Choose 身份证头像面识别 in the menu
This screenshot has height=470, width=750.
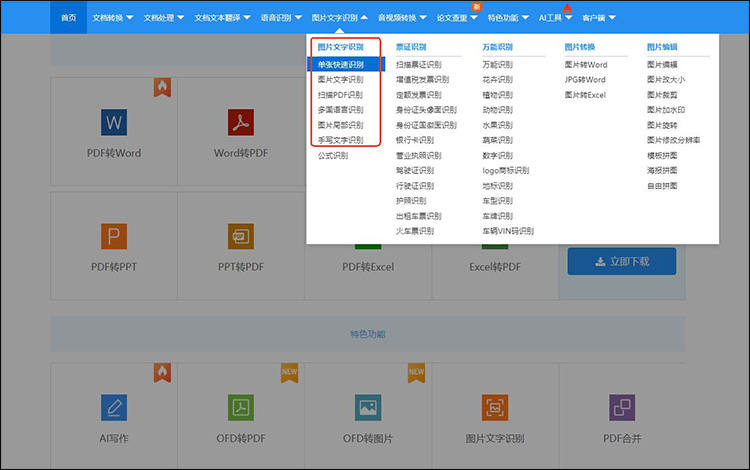426,109
